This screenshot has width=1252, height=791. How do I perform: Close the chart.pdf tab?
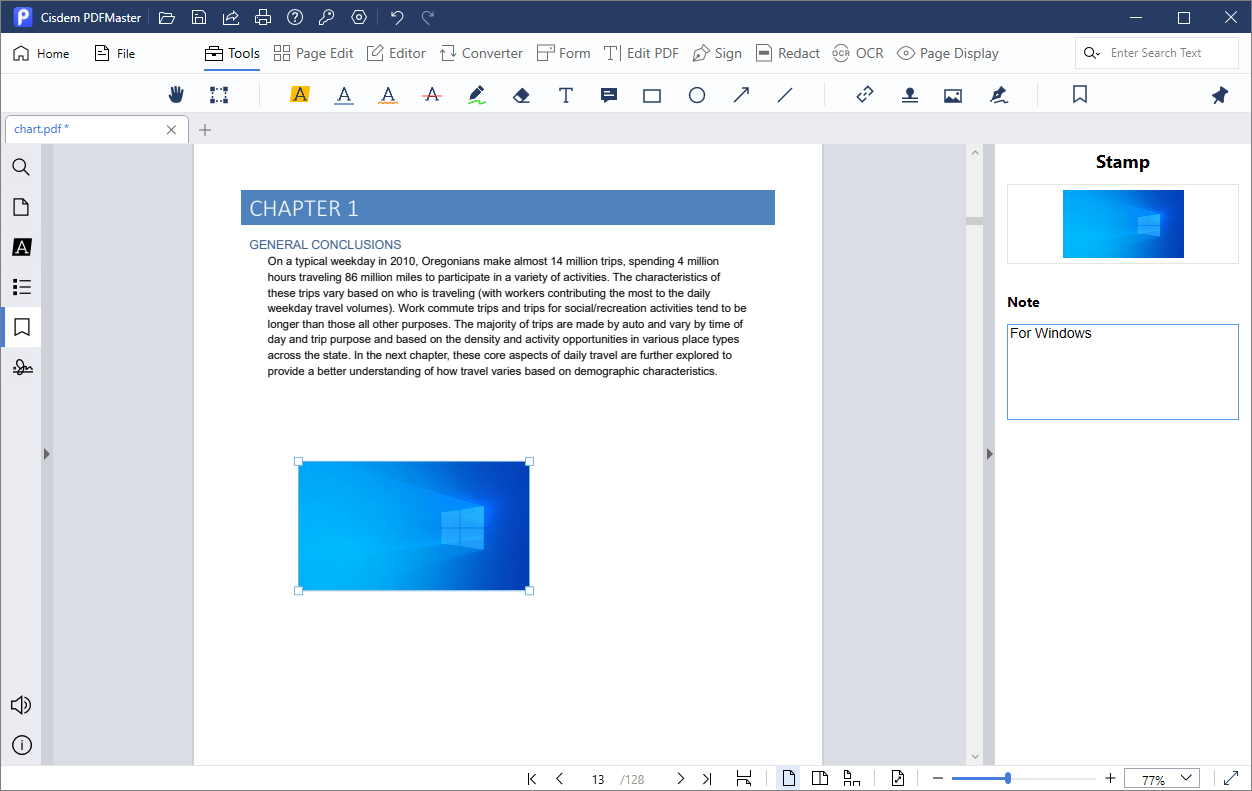[171, 130]
